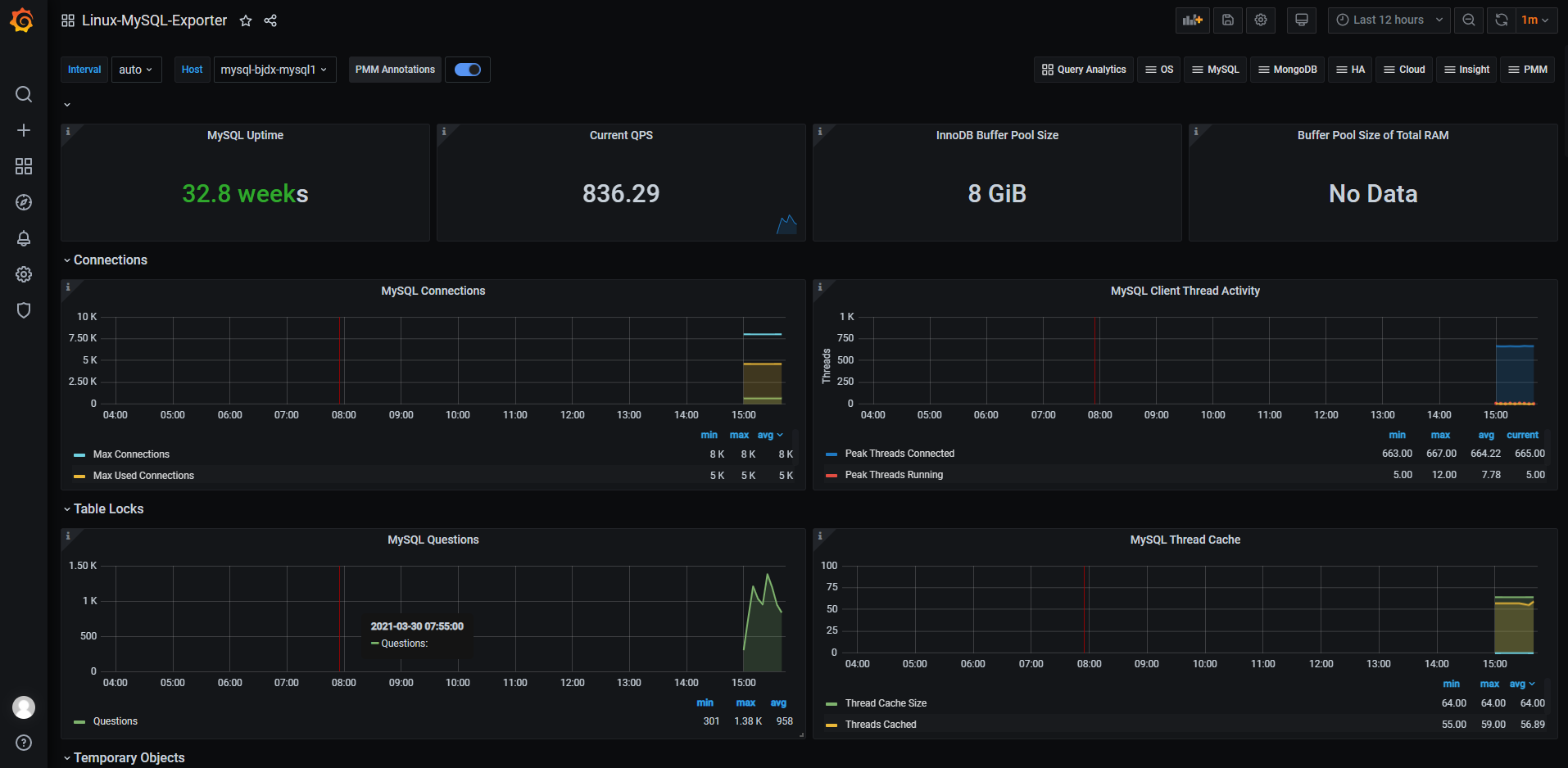
Task: Open the MongoDB dashboards menu
Action: [1288, 70]
